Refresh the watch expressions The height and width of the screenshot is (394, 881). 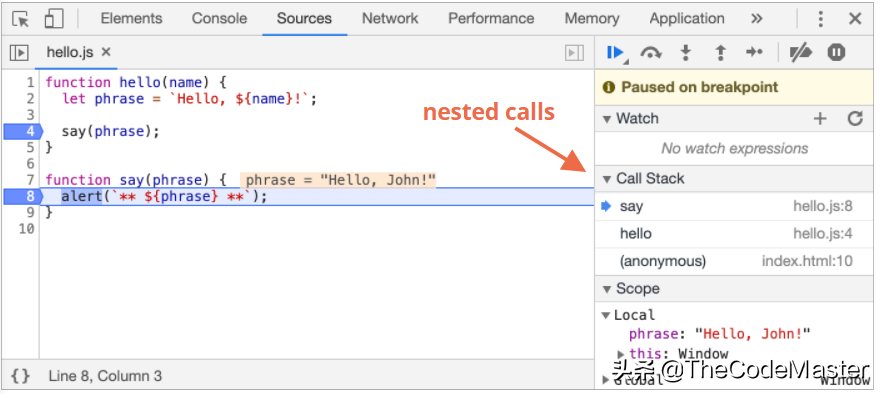[x=855, y=119]
